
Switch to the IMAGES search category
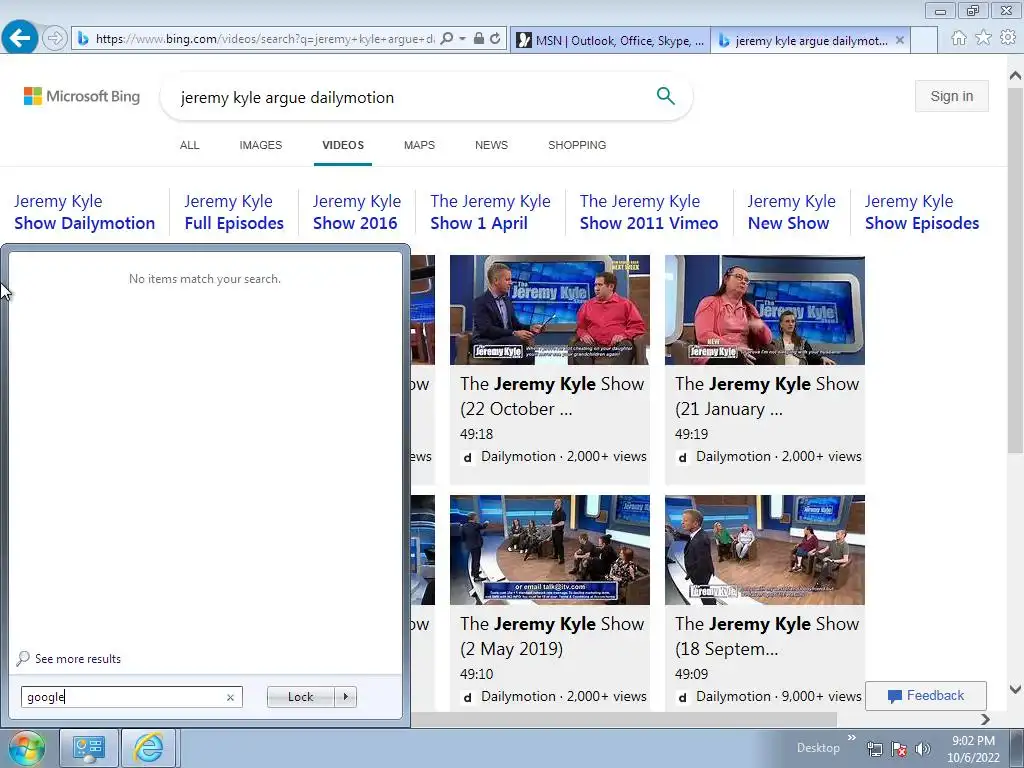[x=261, y=145]
